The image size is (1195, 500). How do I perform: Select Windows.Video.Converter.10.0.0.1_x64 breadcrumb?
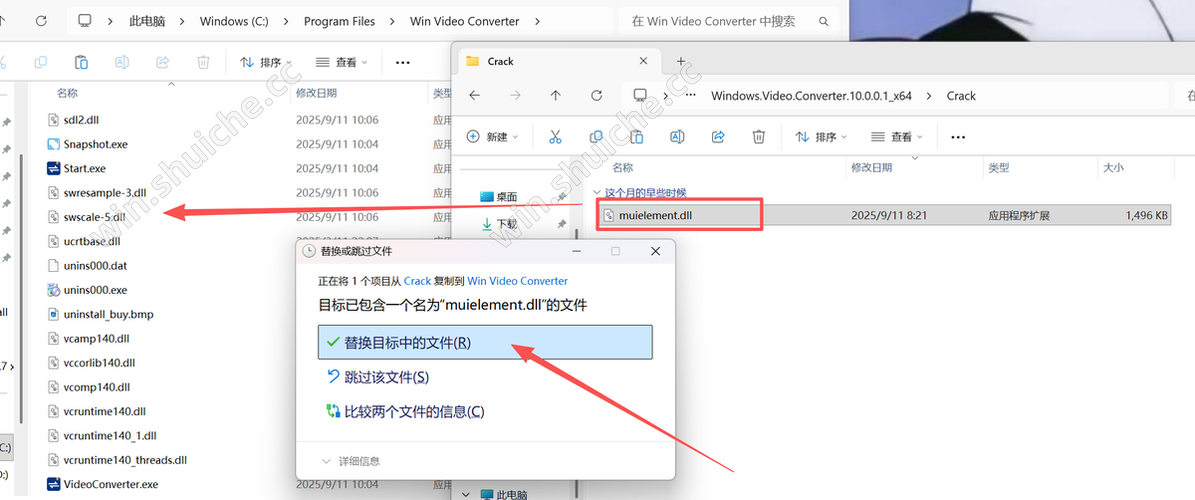click(x=811, y=96)
